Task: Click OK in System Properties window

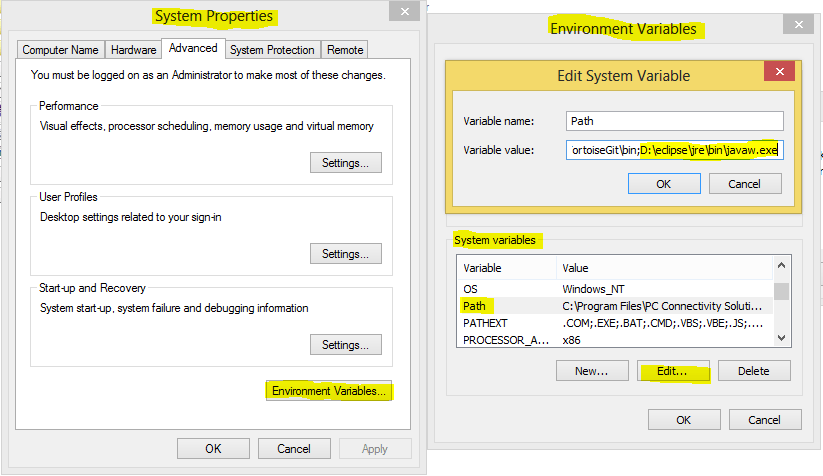Action: point(213,449)
